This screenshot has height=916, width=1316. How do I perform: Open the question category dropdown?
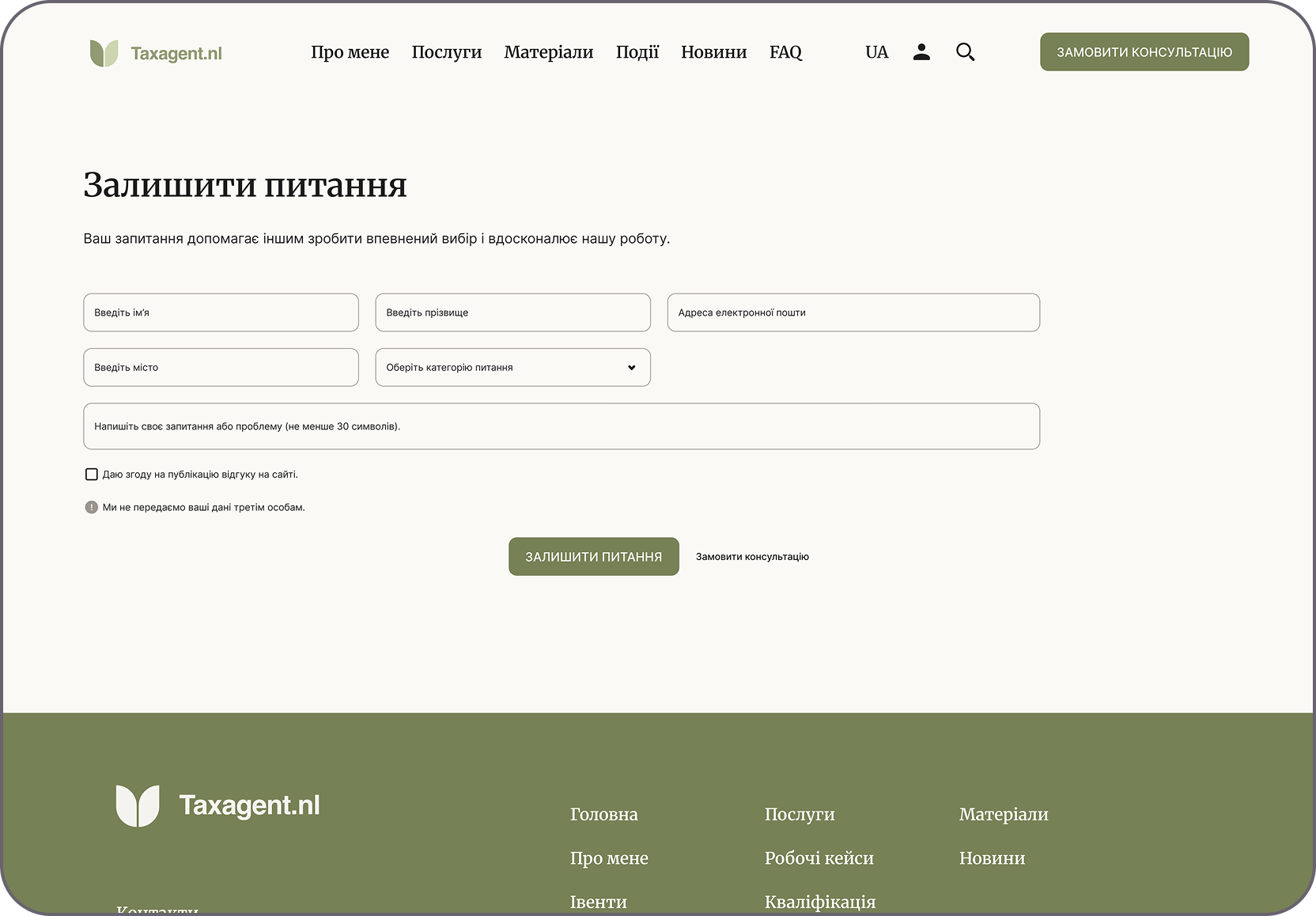tap(512, 367)
